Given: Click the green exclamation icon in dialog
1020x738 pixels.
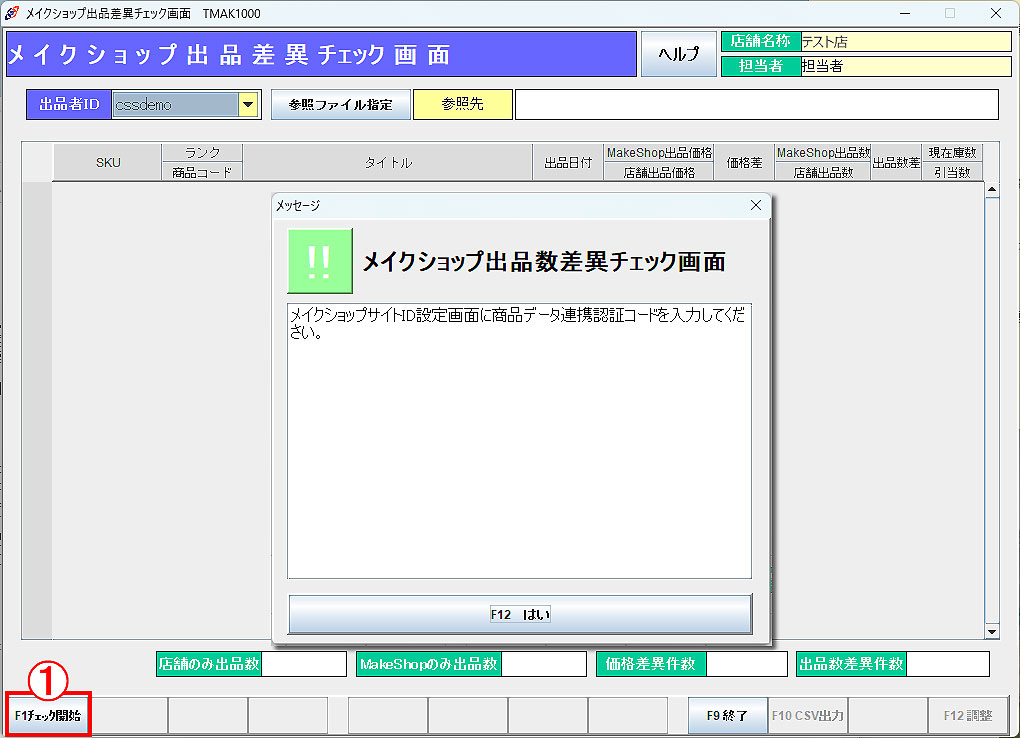Looking at the screenshot, I should coord(320,261).
